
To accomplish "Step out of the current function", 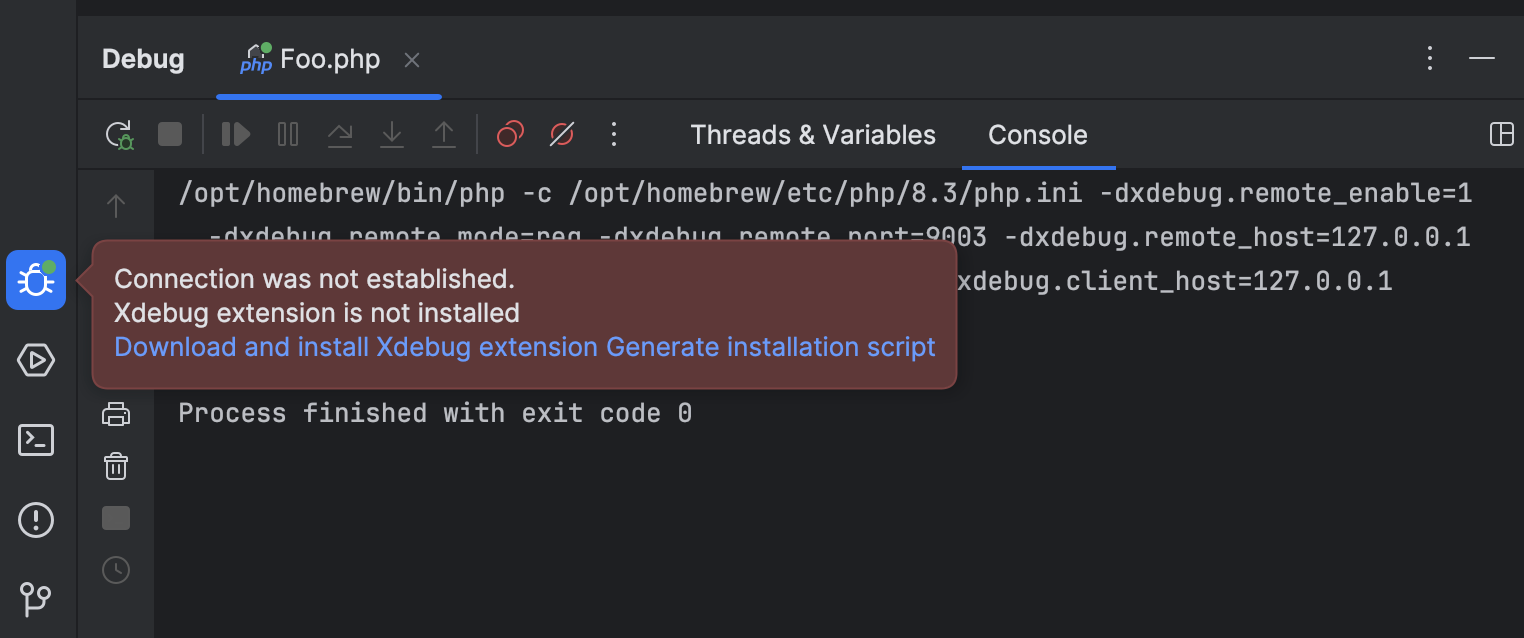I will click(x=444, y=134).
